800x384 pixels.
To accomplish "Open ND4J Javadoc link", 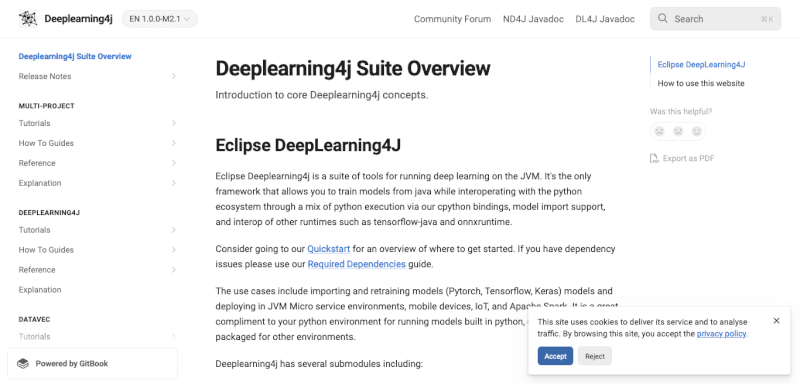I will 533,19.
